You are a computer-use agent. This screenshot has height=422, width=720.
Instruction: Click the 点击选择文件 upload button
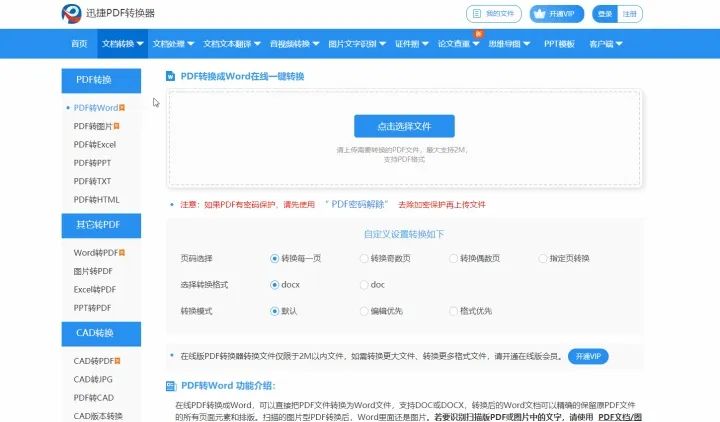click(x=404, y=126)
